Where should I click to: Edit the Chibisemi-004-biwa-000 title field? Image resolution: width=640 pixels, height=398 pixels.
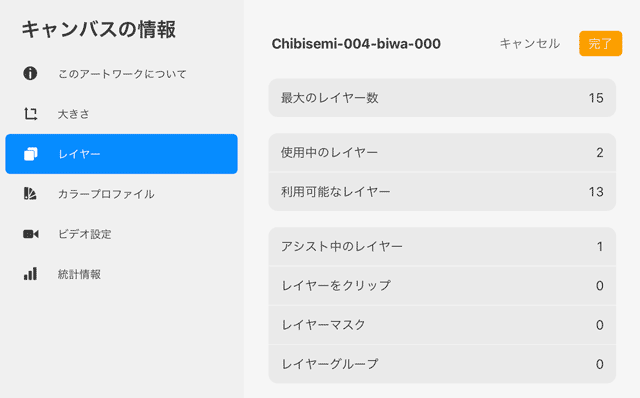pyautogui.click(x=356, y=44)
